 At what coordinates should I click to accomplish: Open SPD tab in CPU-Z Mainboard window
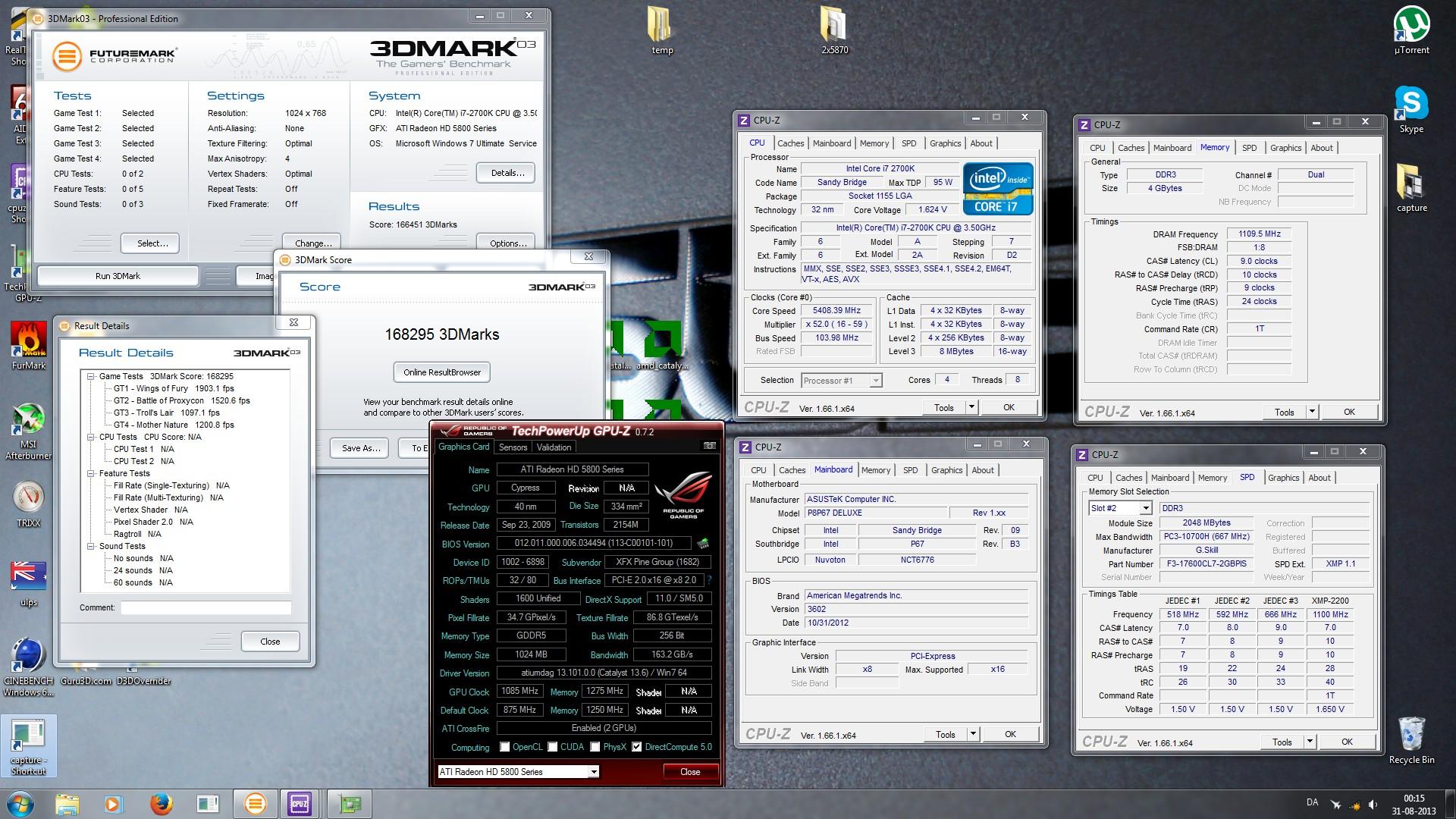tap(910, 470)
